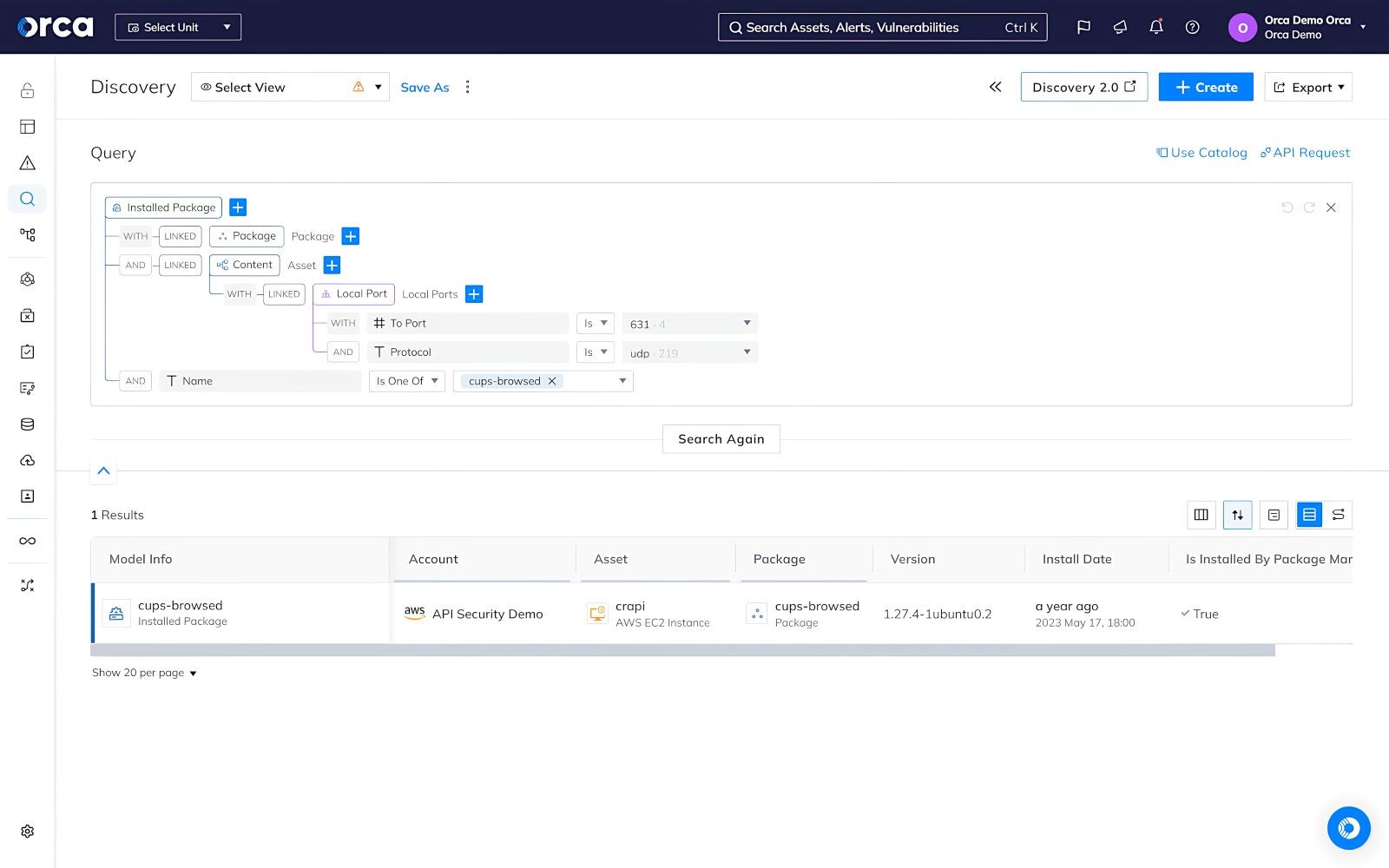Open the notifications bell
This screenshot has width=1389, height=868.
[x=1156, y=27]
